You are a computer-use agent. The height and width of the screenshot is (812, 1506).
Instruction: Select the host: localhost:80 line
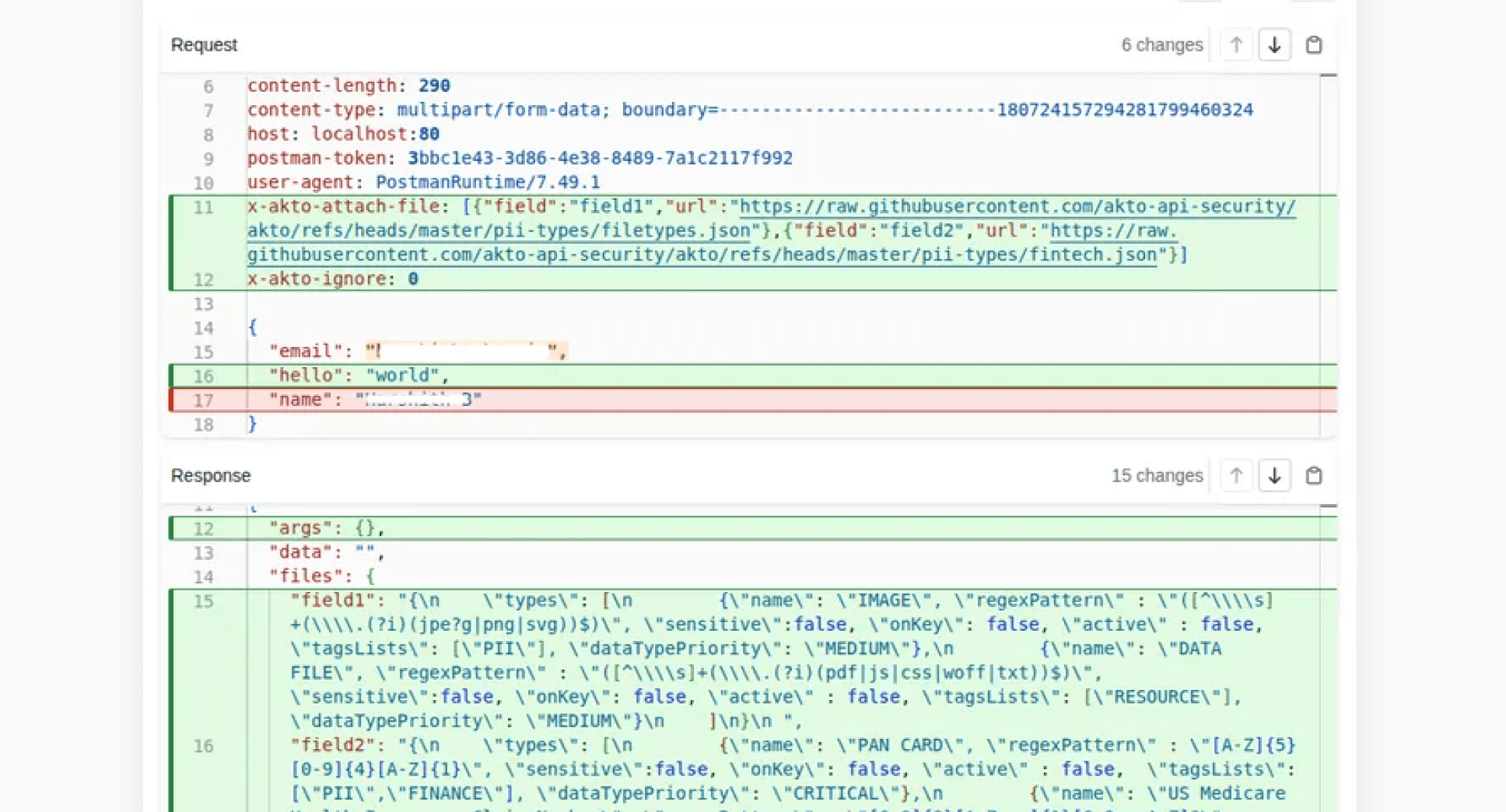(x=343, y=134)
